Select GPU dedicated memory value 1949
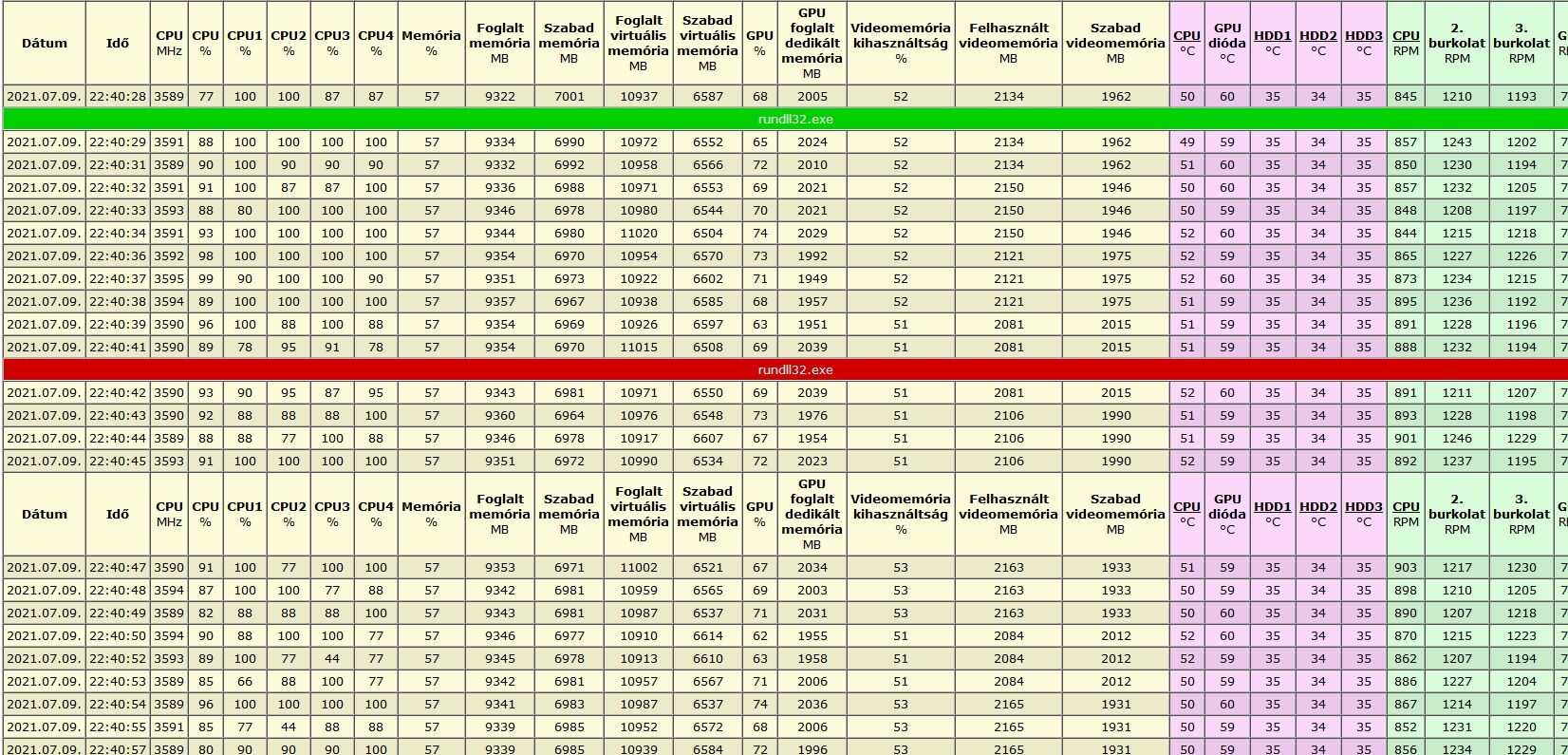 pos(812,279)
